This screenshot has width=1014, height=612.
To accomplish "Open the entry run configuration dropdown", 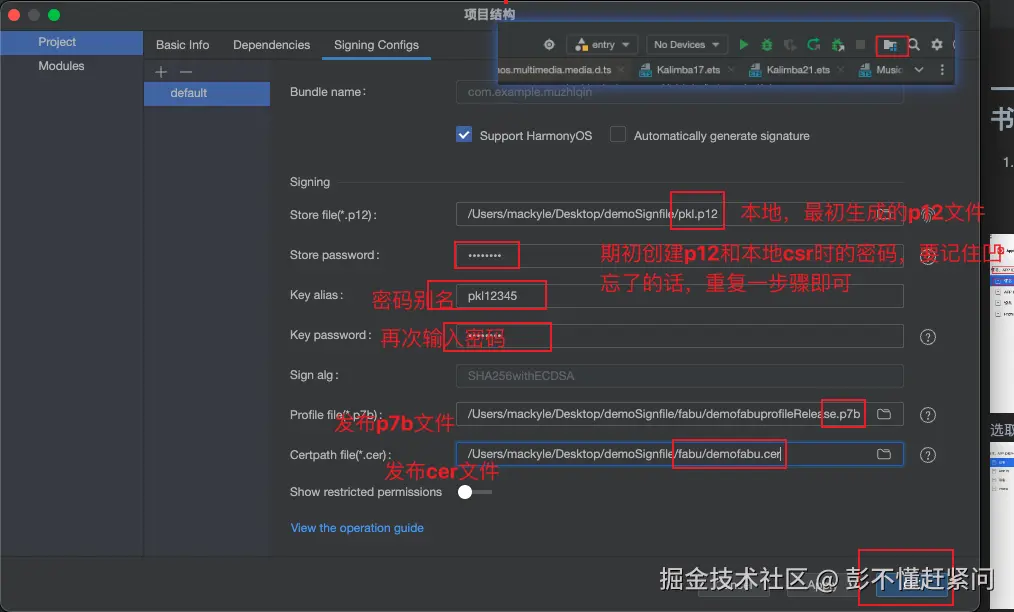I will click(x=601, y=44).
